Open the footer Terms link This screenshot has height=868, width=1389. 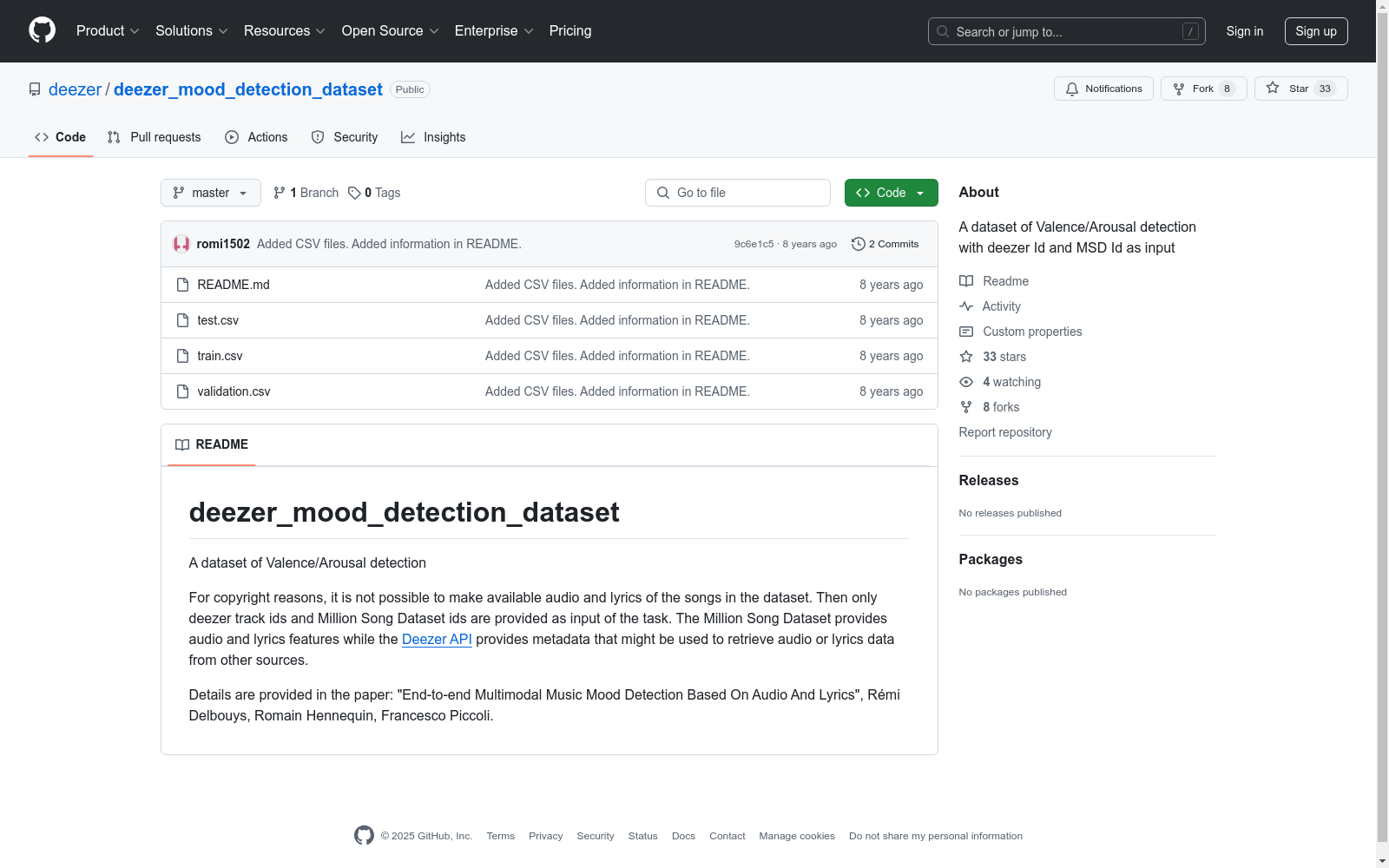[x=501, y=836]
